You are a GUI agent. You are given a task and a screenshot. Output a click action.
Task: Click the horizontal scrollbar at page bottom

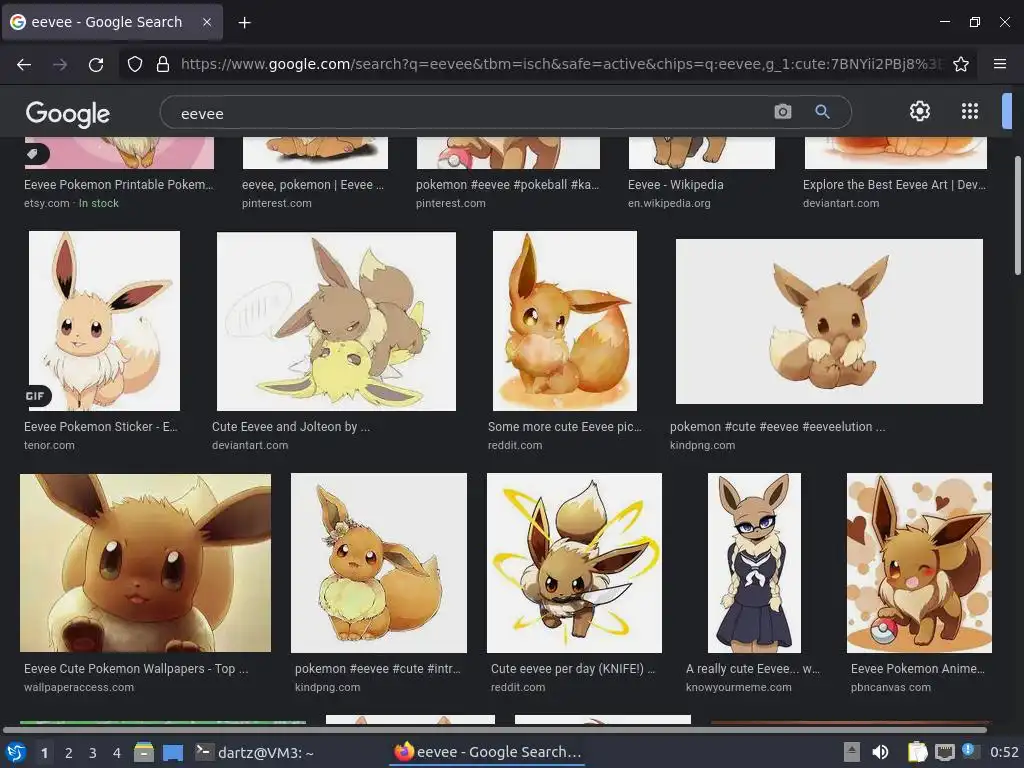[x=495, y=729]
